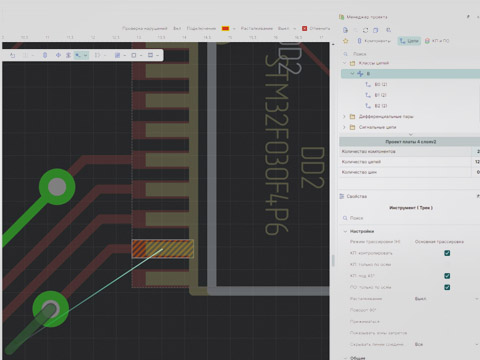The width and height of the screenshot is (480, 360).
Task: Toggle the ПО только по осям checkbox
Action: (x=447, y=287)
